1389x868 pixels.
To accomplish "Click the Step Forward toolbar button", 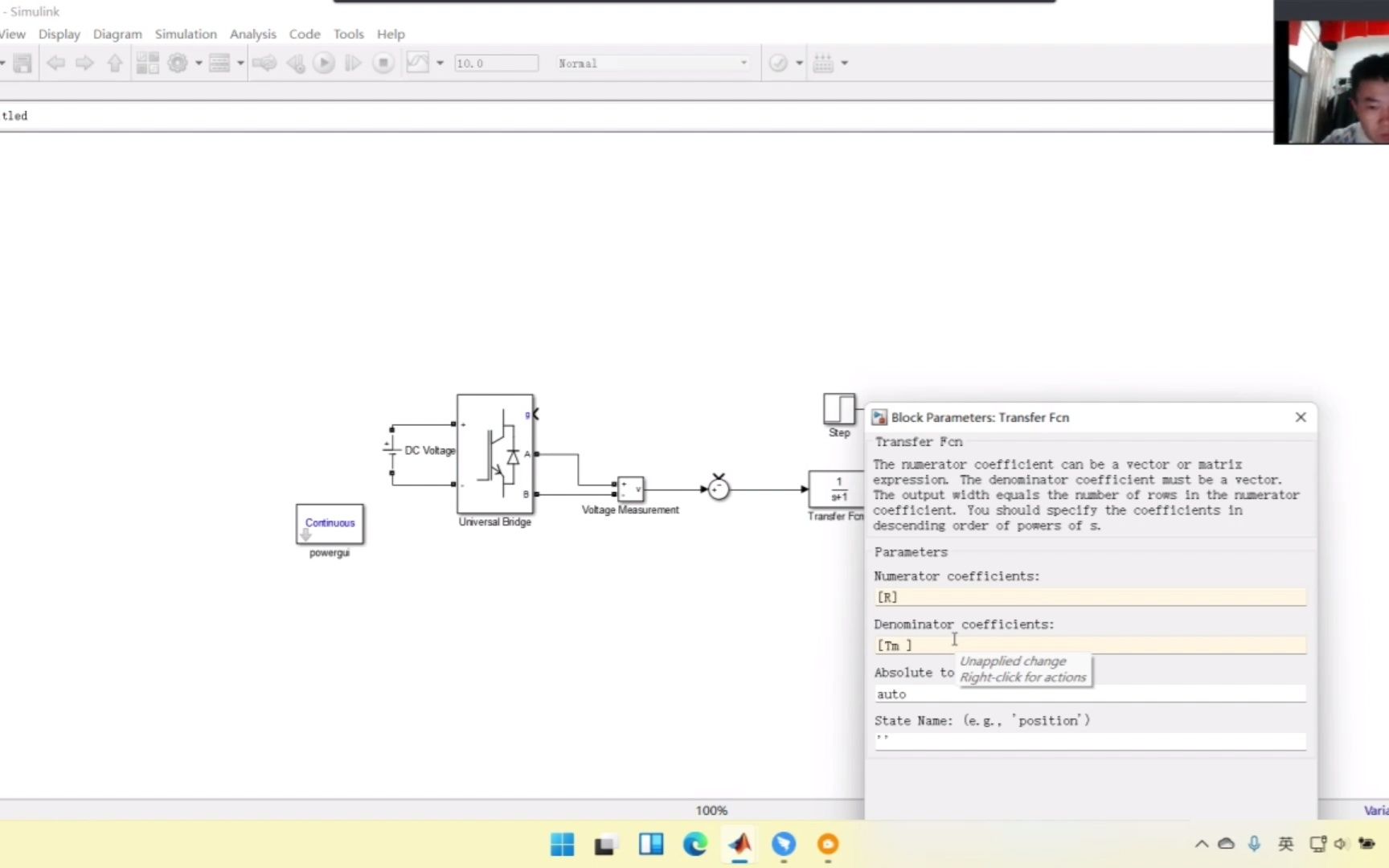I will (353, 63).
